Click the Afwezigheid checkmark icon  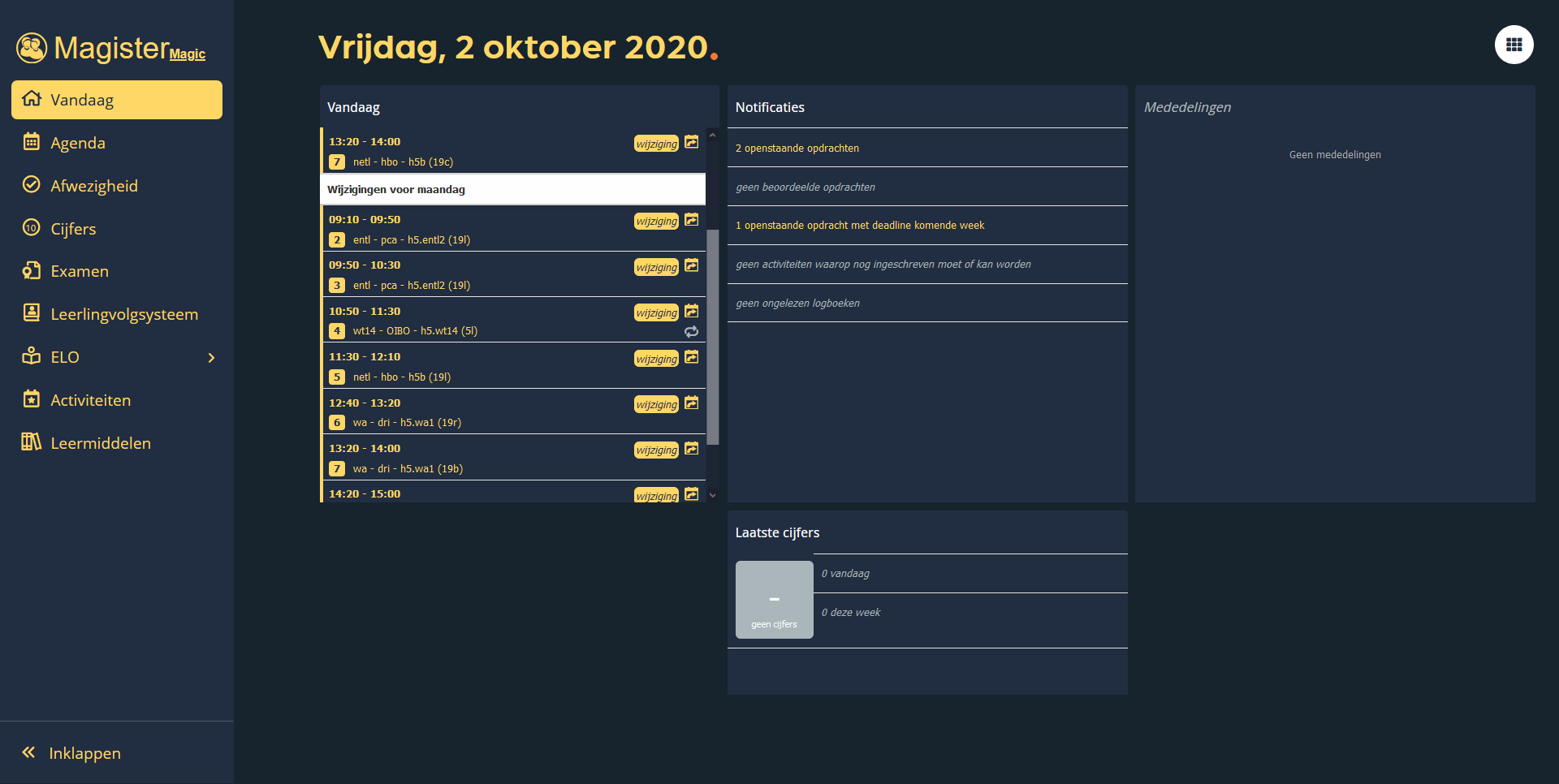pos(32,185)
